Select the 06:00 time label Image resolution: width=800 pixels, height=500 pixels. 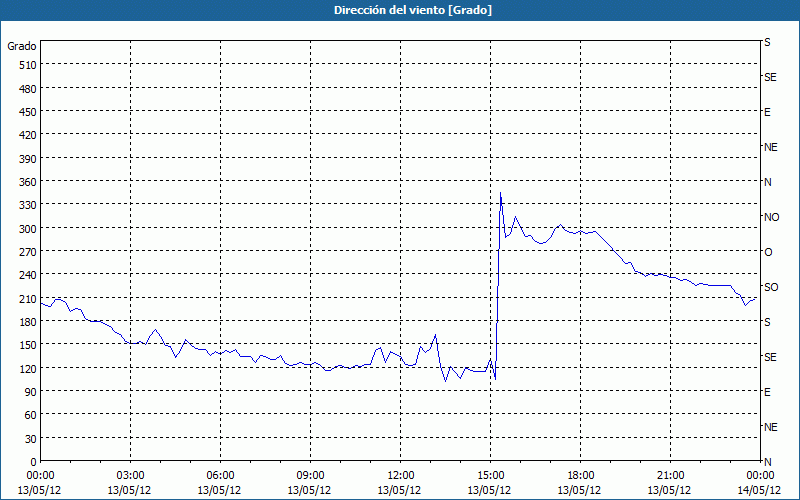[220, 476]
